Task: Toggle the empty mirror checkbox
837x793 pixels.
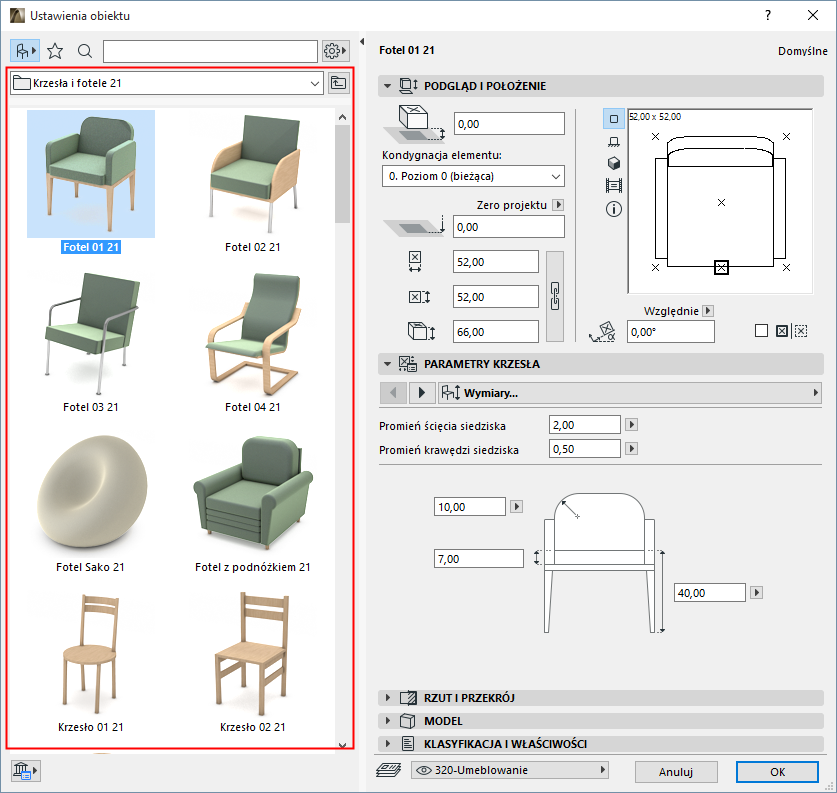Action: pos(761,331)
